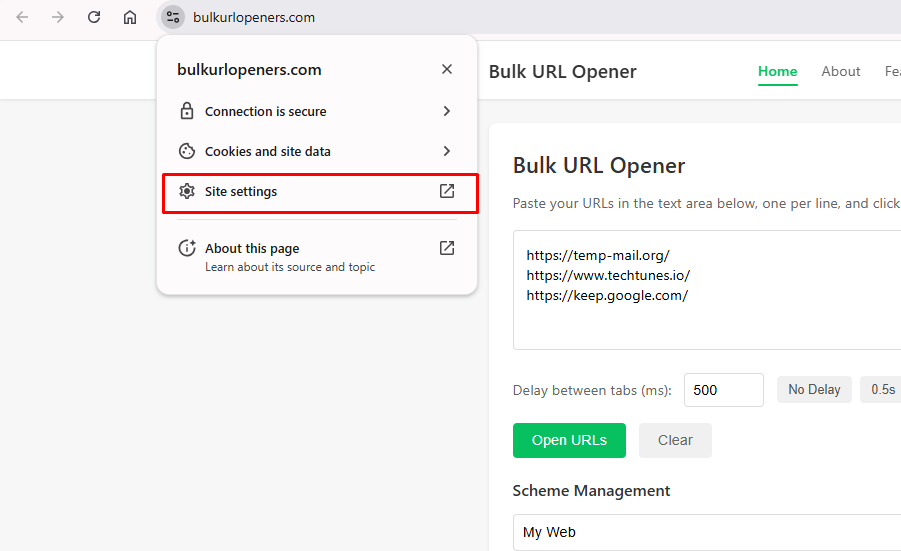Select the https://www.techtunes.io/ line
Viewport: 901px width, 551px height.
tap(608, 275)
